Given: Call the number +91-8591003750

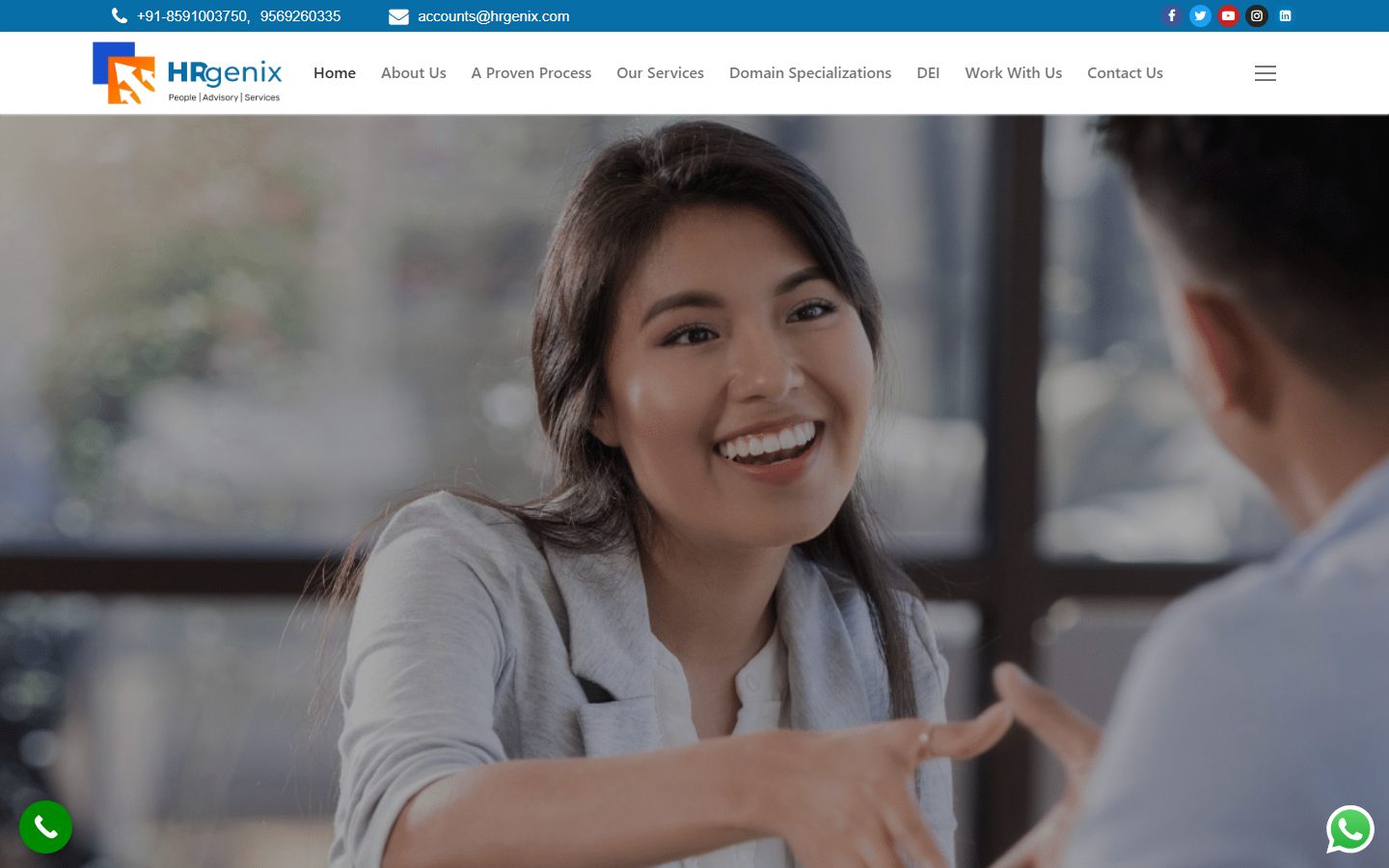Looking at the screenshot, I should coord(193,16).
